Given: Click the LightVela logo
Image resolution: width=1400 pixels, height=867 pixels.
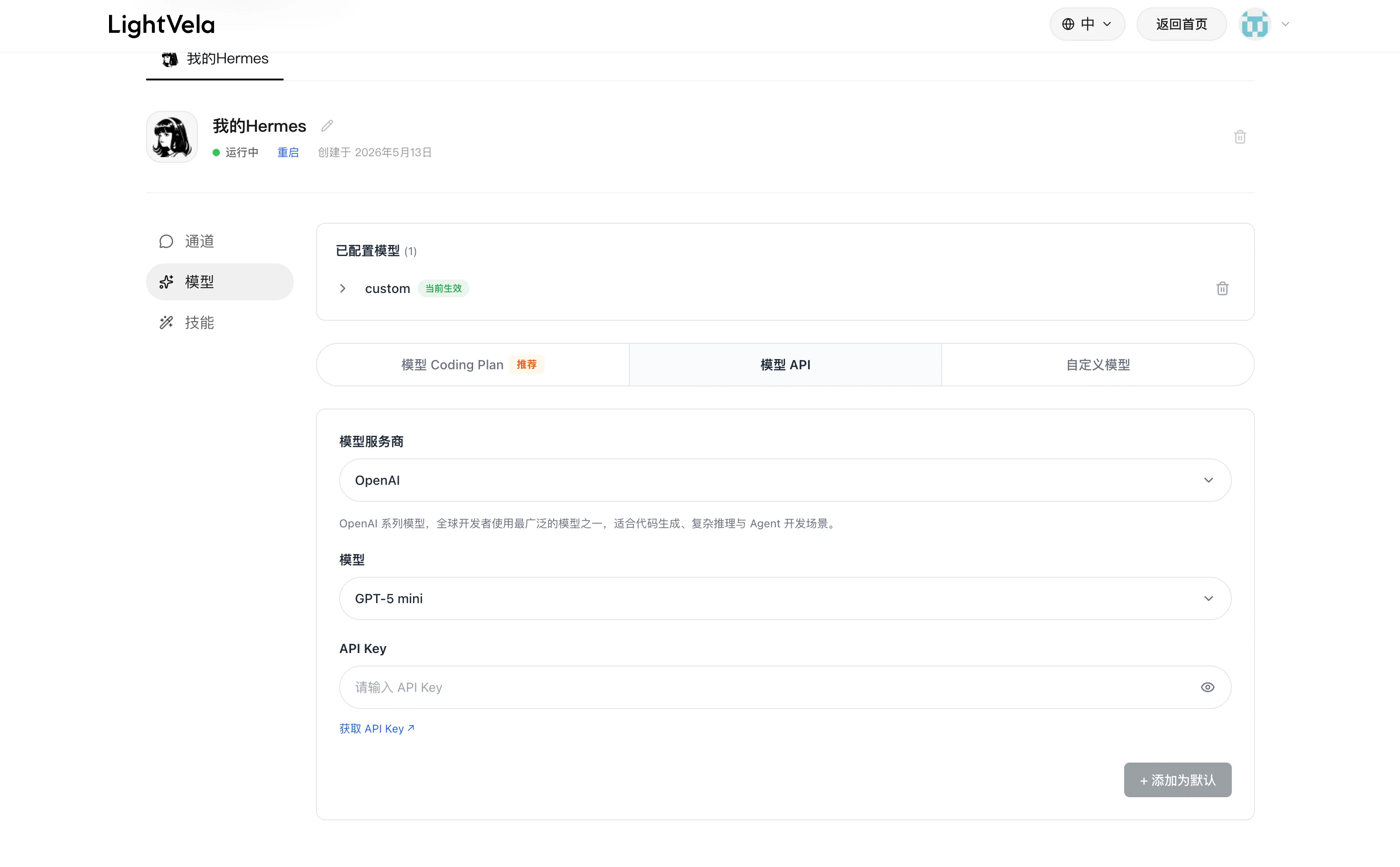Looking at the screenshot, I should [x=162, y=25].
